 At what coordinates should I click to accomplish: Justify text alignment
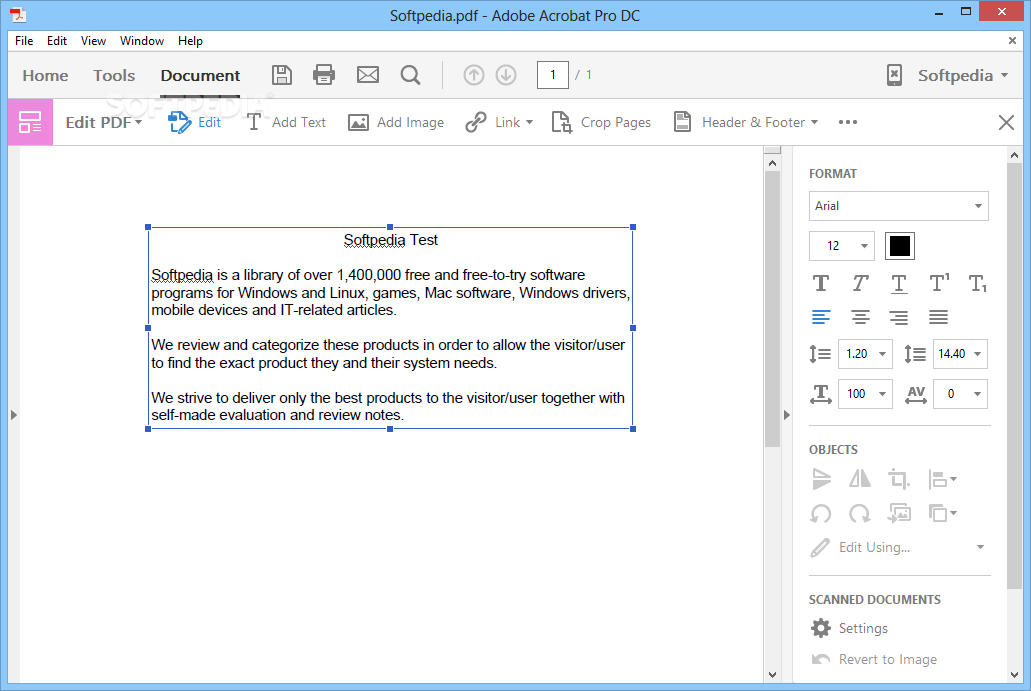[x=938, y=318]
